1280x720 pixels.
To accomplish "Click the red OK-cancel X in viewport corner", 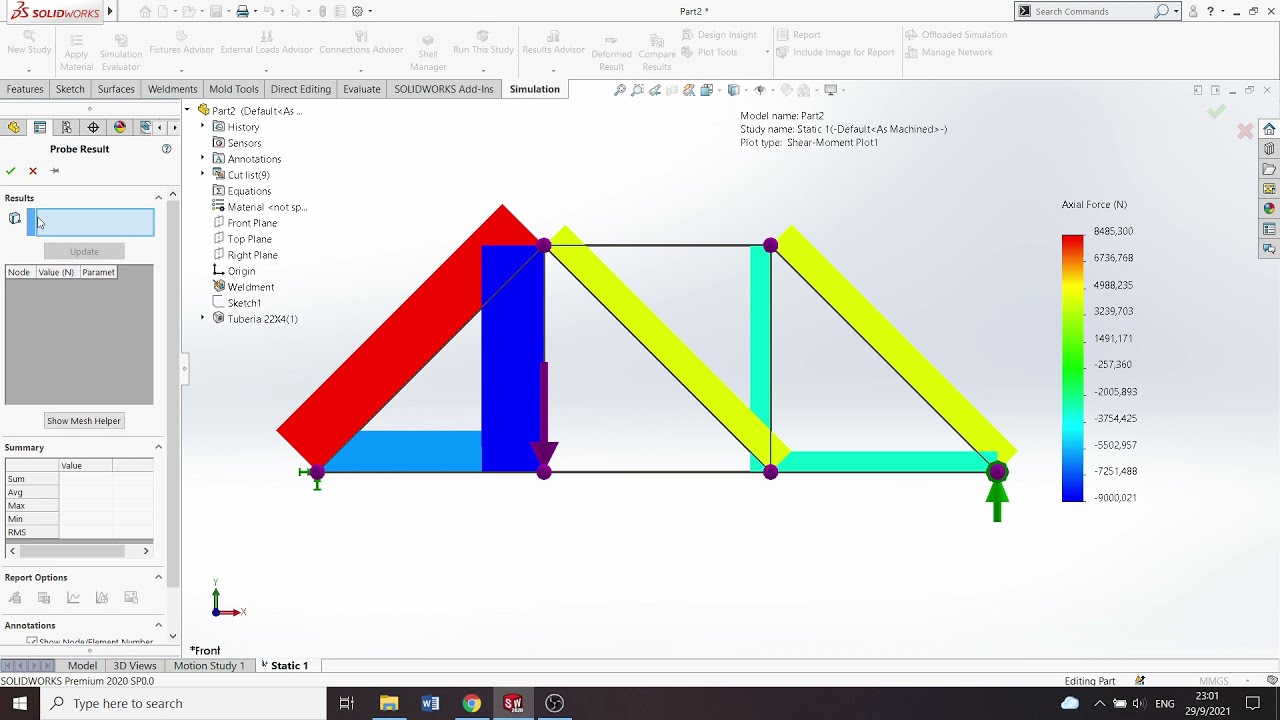I will tap(1245, 131).
